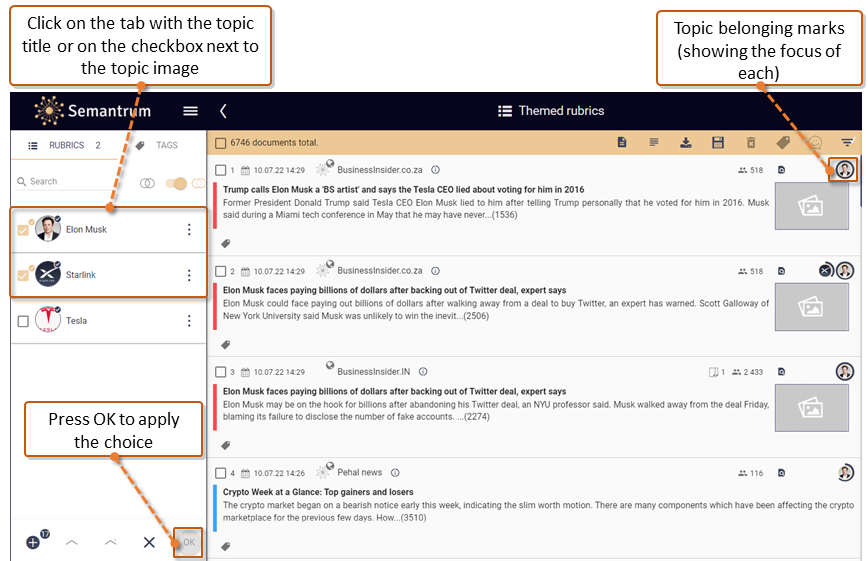868x561 pixels.
Task: Click the smiley sentiment icon in the toolbar
Action: [x=815, y=143]
